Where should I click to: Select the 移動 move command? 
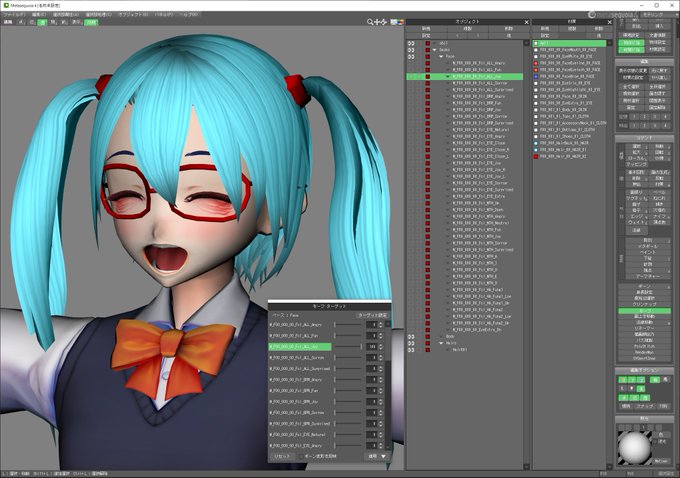[x=659, y=147]
